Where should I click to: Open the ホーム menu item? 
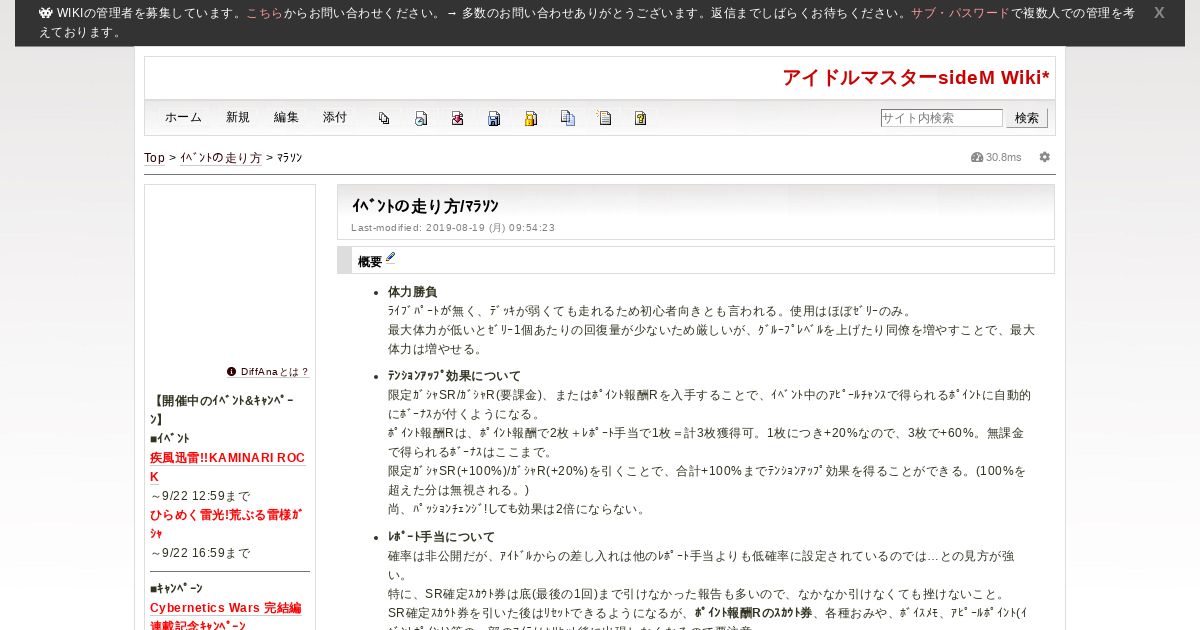[184, 118]
